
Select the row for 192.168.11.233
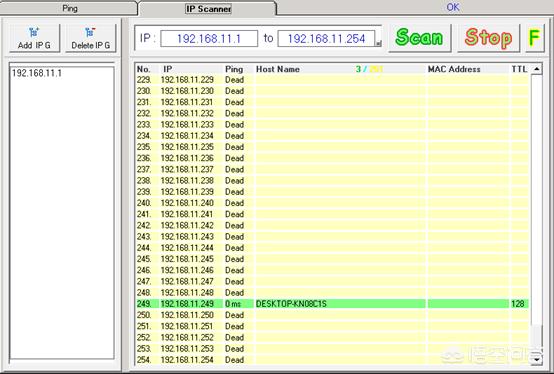pos(332,125)
